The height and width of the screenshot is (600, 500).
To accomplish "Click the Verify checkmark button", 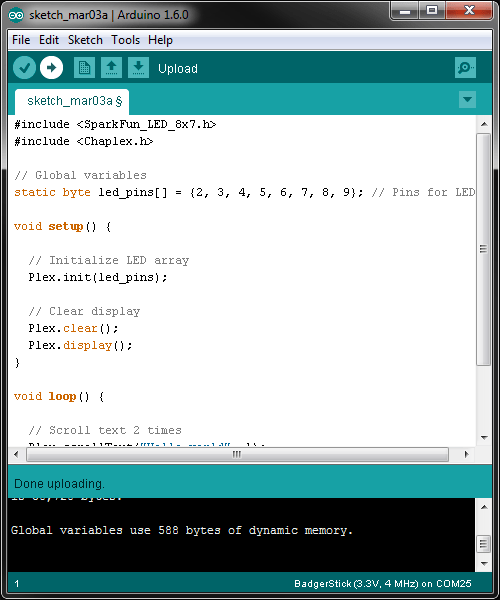I will point(24,68).
